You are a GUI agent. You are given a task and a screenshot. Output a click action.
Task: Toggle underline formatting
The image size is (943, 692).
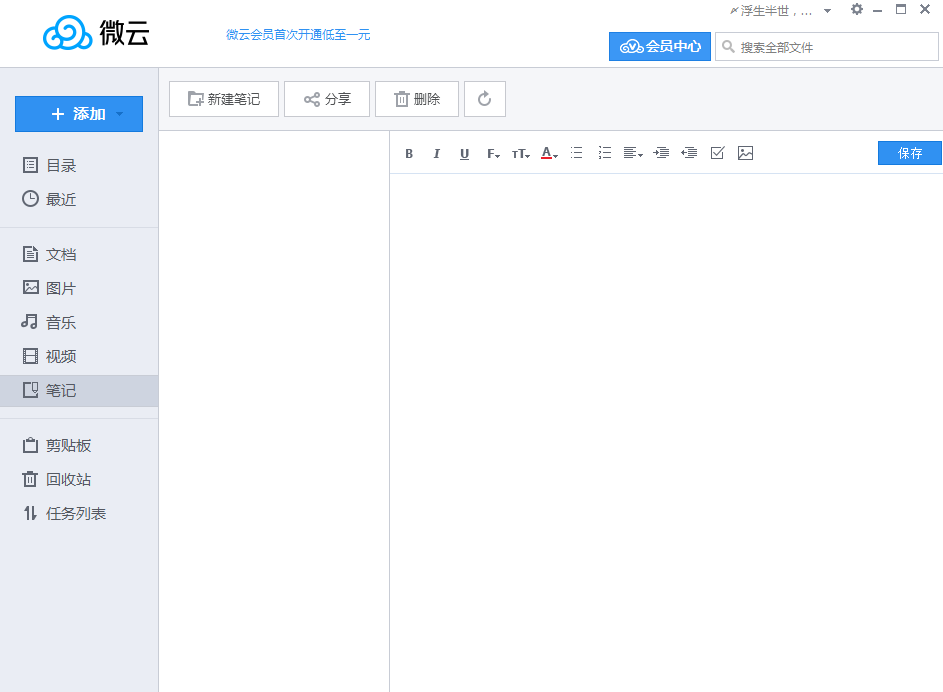pos(464,152)
